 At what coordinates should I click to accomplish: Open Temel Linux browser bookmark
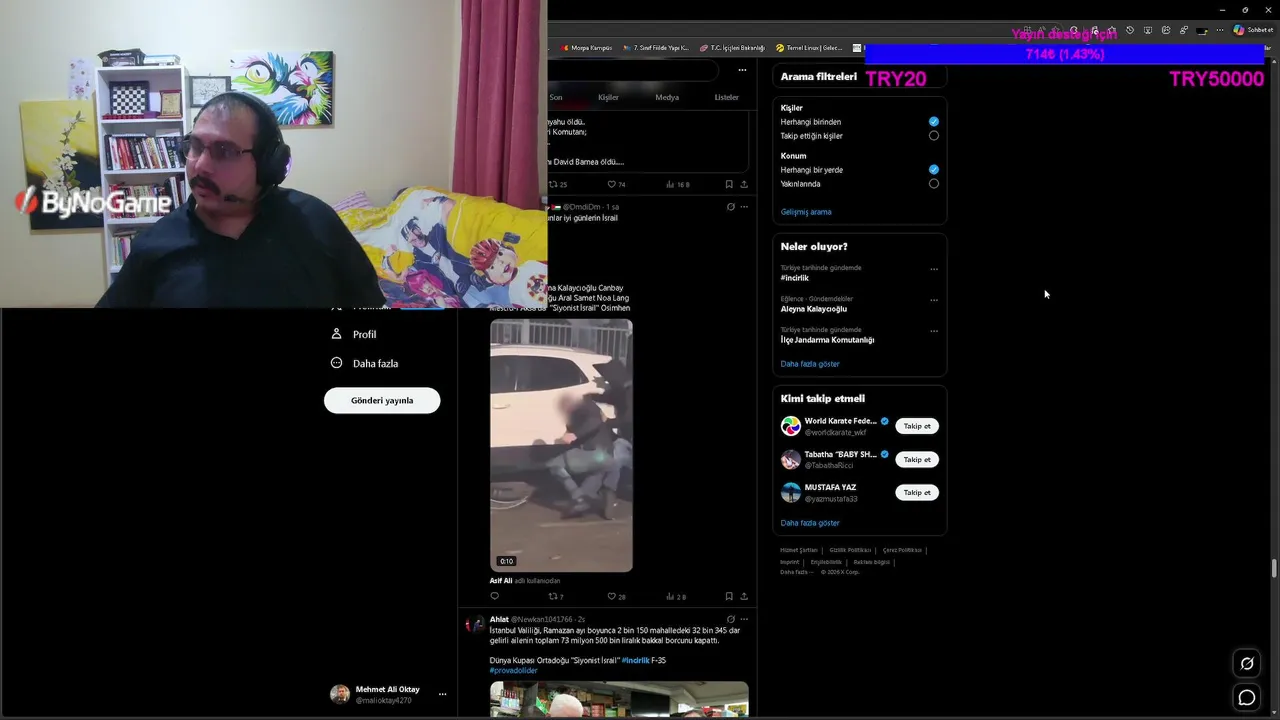pyautogui.click(x=810, y=48)
